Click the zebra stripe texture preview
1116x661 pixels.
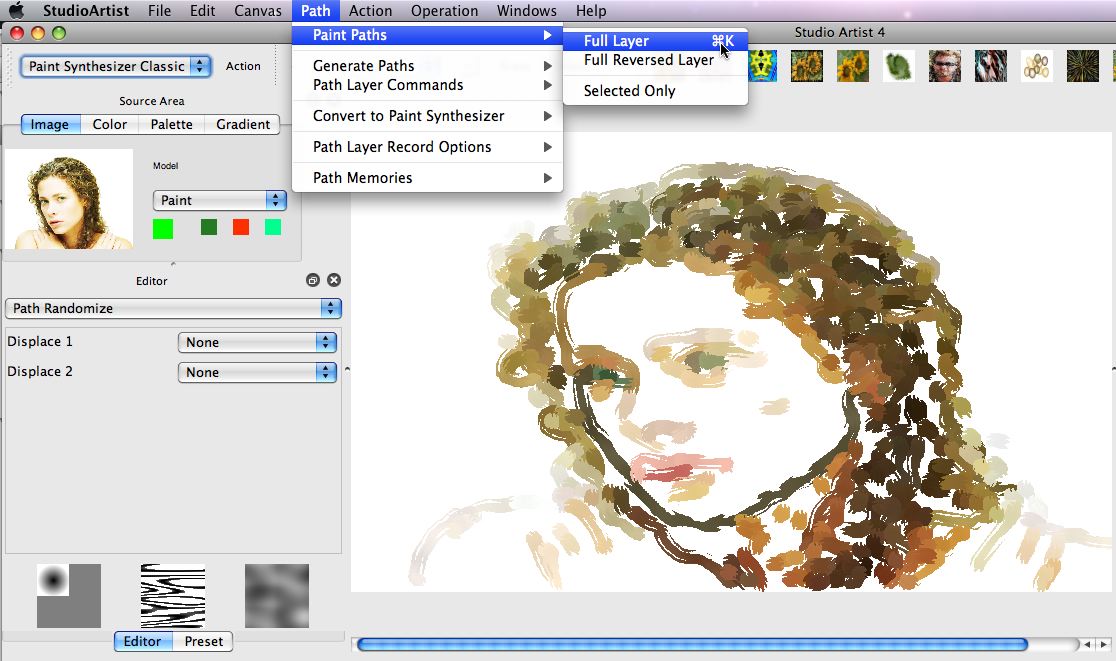(x=173, y=596)
